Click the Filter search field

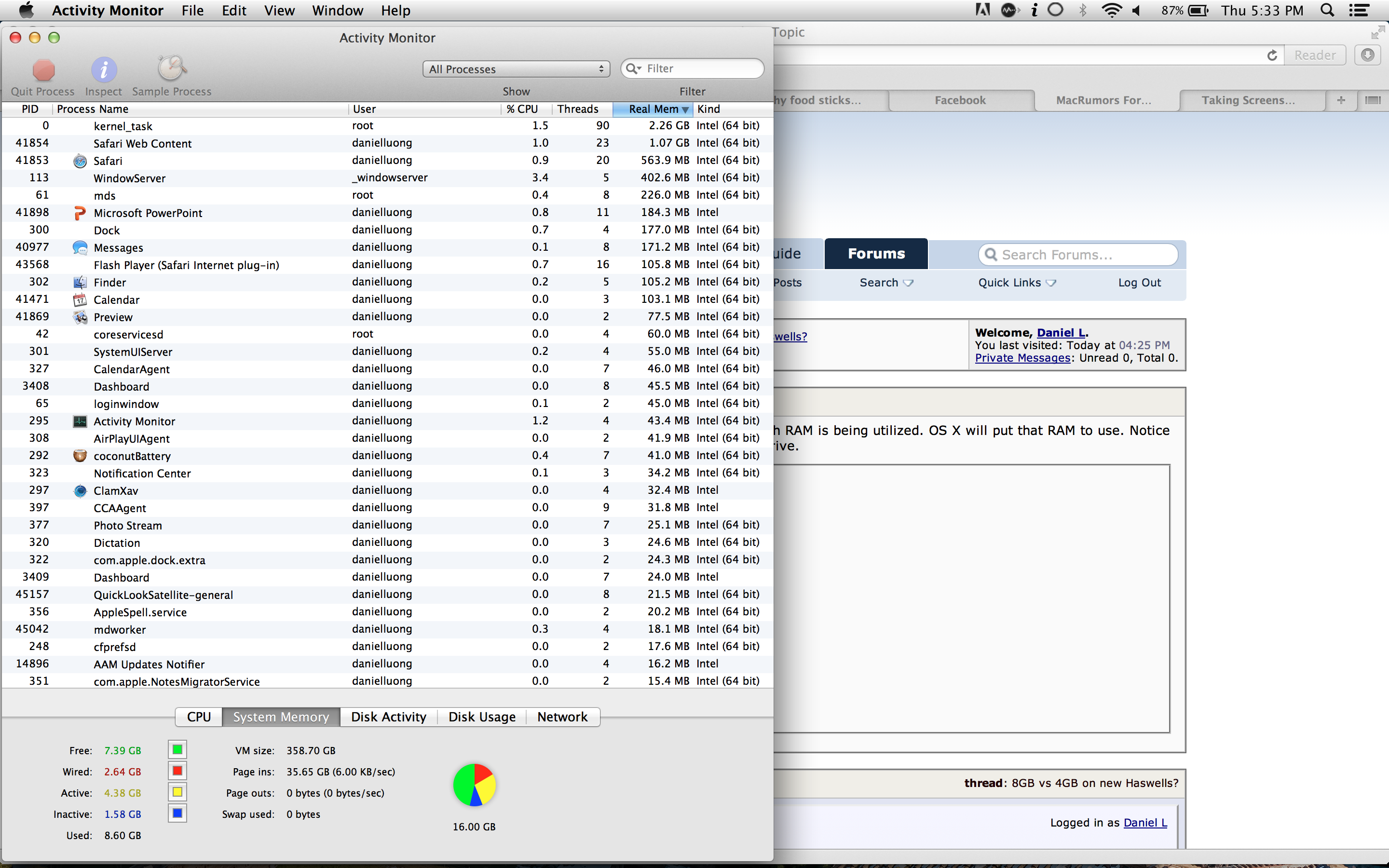[692, 68]
